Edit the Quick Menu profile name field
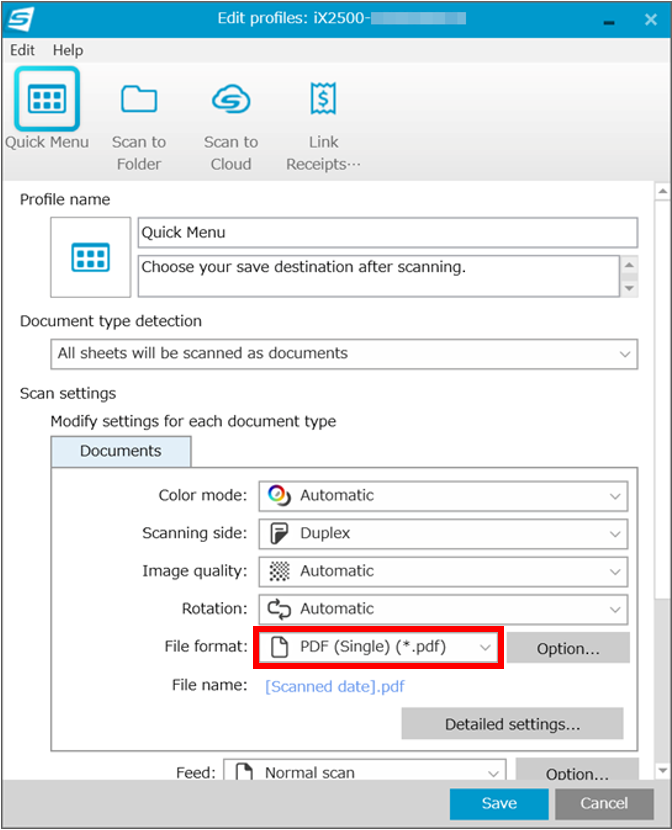This screenshot has height=830, width=672. point(387,232)
